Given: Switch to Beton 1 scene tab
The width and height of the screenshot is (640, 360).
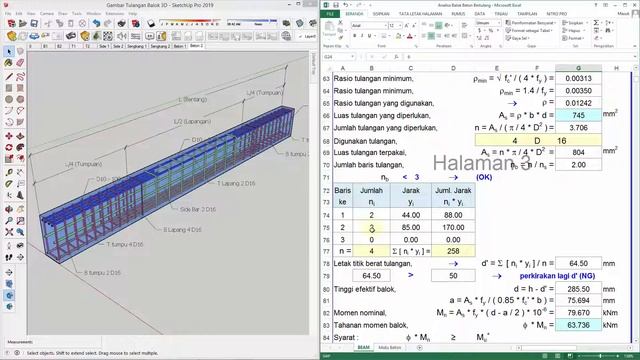Looking at the screenshot, I should [x=180, y=47].
